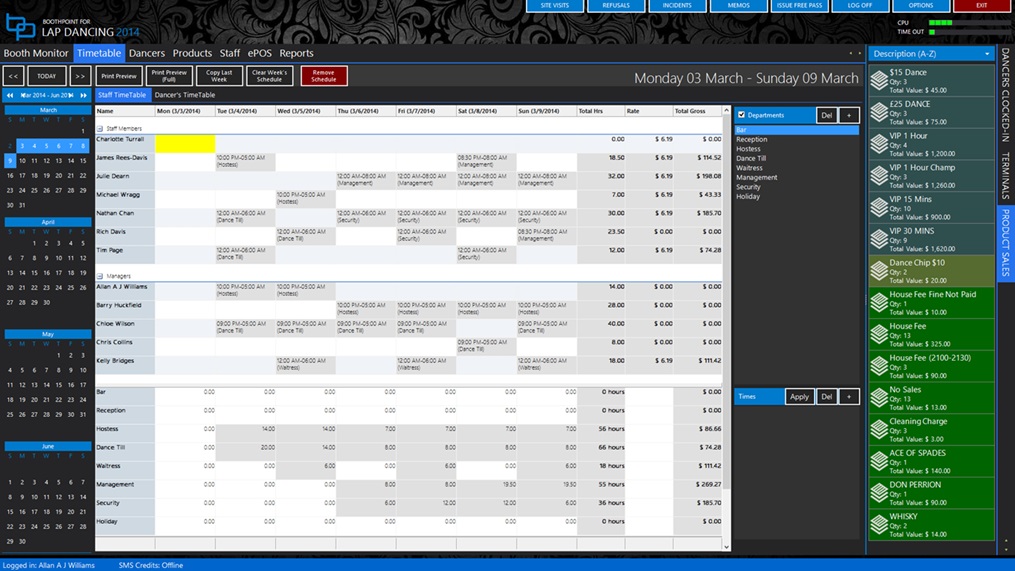The image size is (1015, 571).
Task: Switch to Dancer's TimeTable sub-tab
Action: [x=185, y=95]
